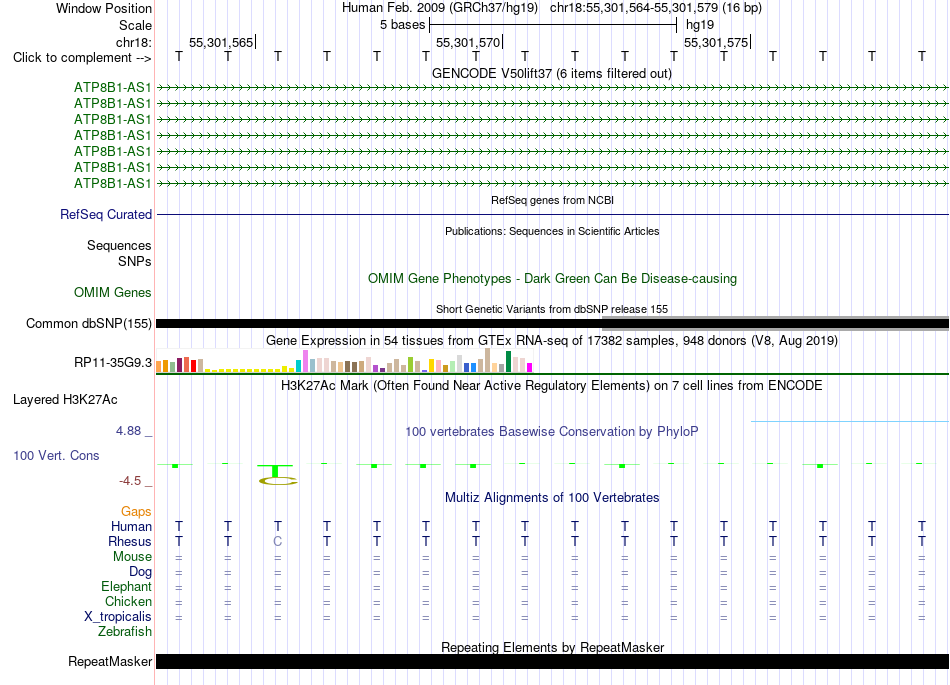
Task: Open the H3K27Ac Mark ENCODE track title
Action: [x=552, y=385]
